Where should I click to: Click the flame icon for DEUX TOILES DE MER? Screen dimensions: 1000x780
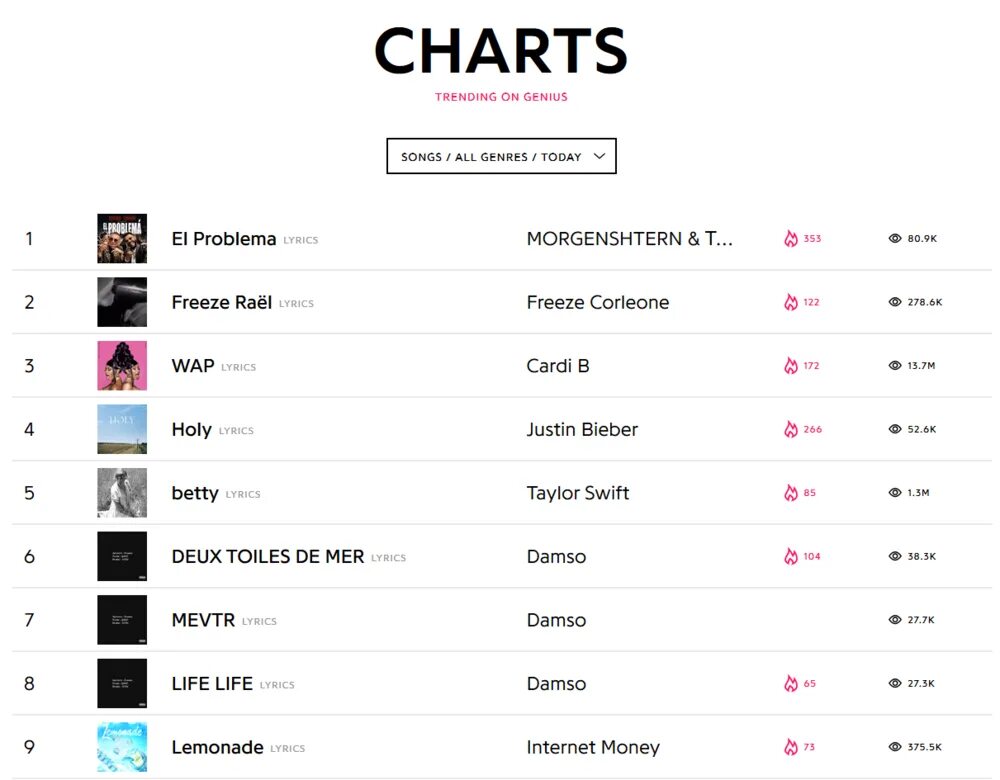pos(791,556)
